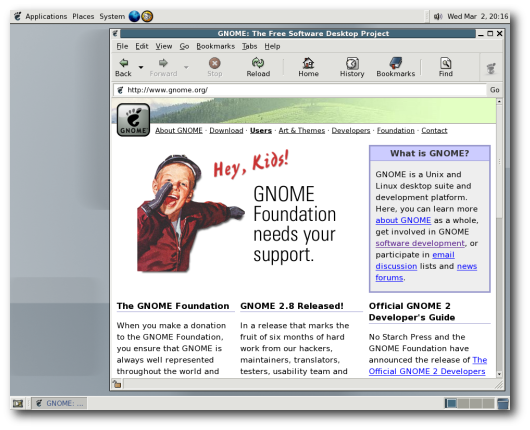530x430 pixels.
Task: Click the GNOME foot icon beside Applications
Action: pos(18,16)
